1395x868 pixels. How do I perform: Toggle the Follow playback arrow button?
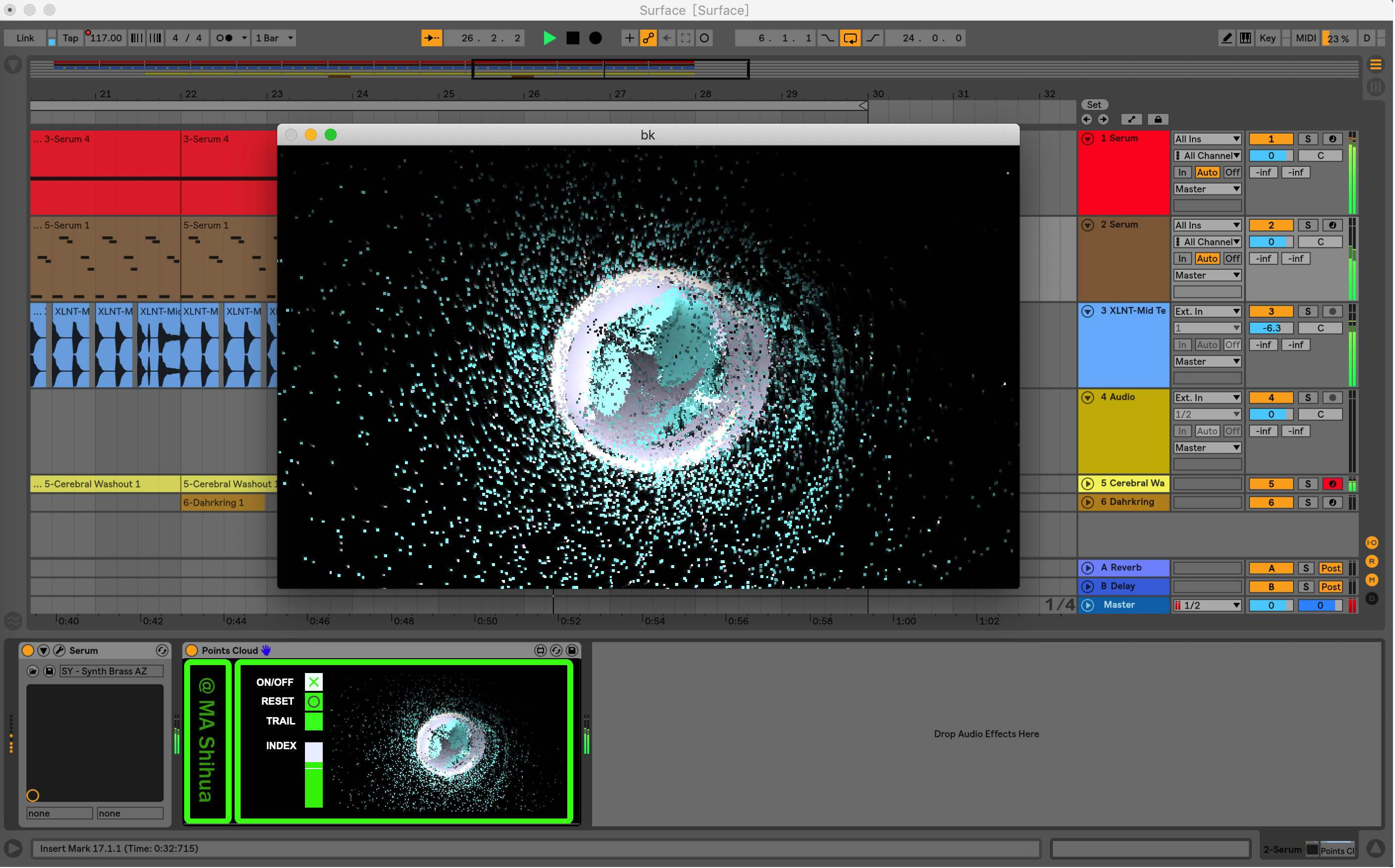(x=431, y=38)
